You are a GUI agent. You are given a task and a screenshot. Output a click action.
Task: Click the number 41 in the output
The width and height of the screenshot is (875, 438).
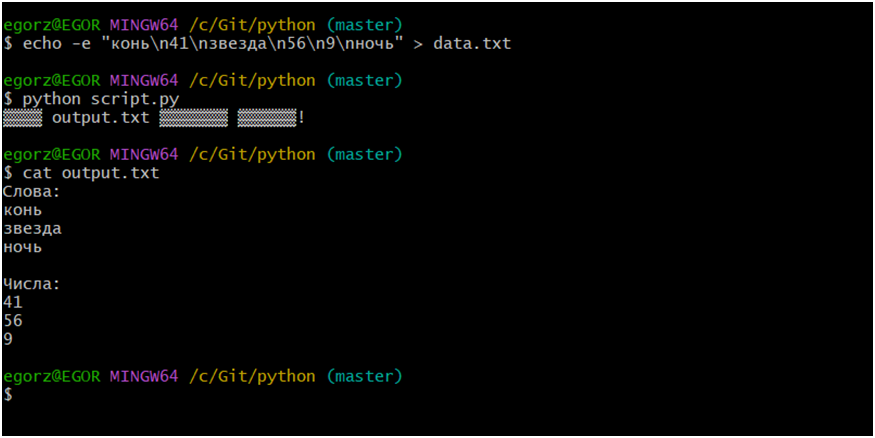[13, 302]
